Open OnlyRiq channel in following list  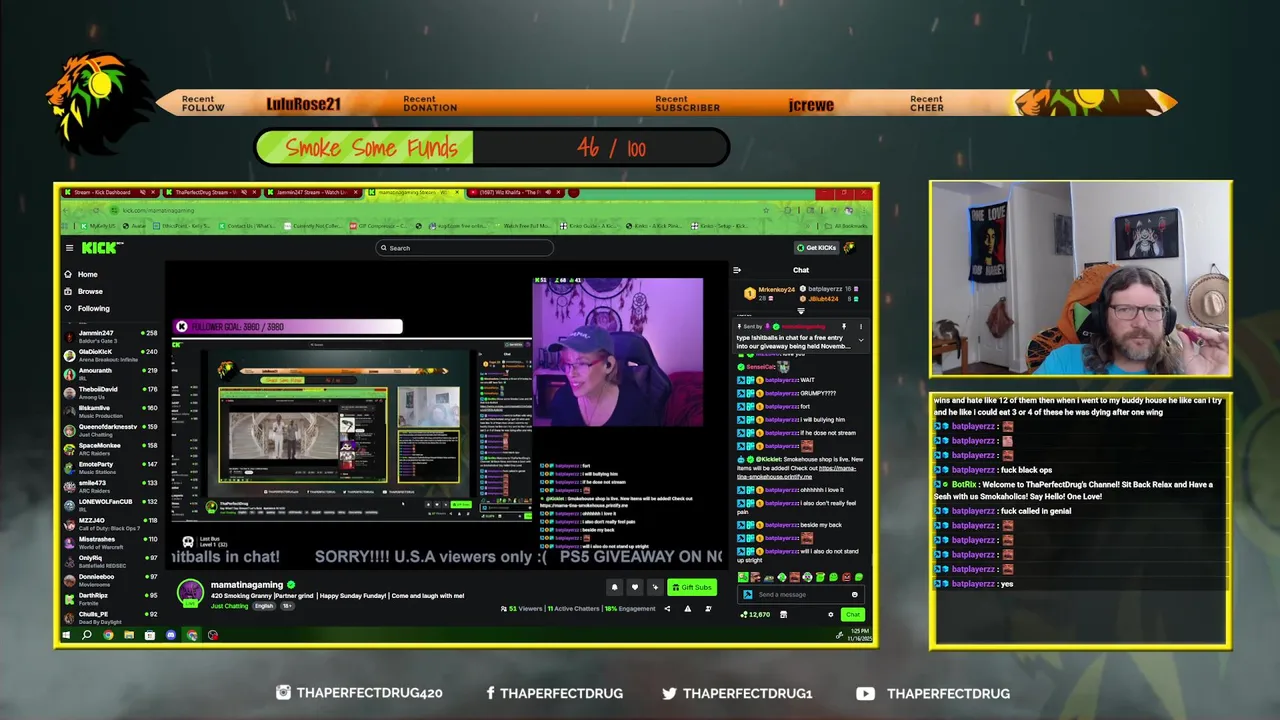click(x=110, y=561)
